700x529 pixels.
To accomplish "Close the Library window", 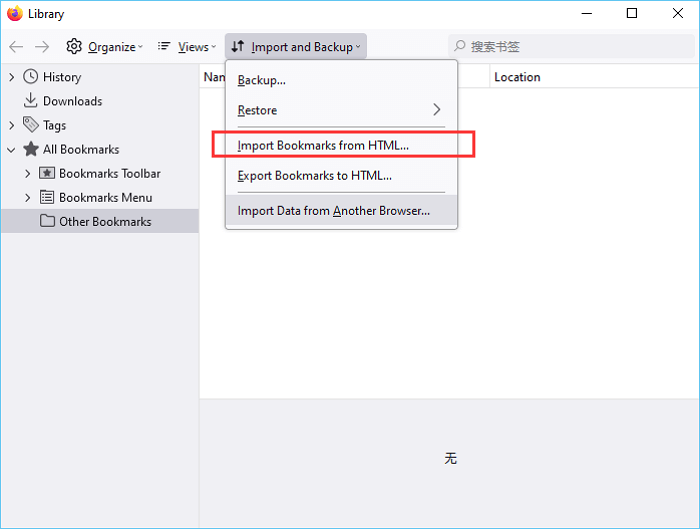I will pyautogui.click(x=677, y=13).
